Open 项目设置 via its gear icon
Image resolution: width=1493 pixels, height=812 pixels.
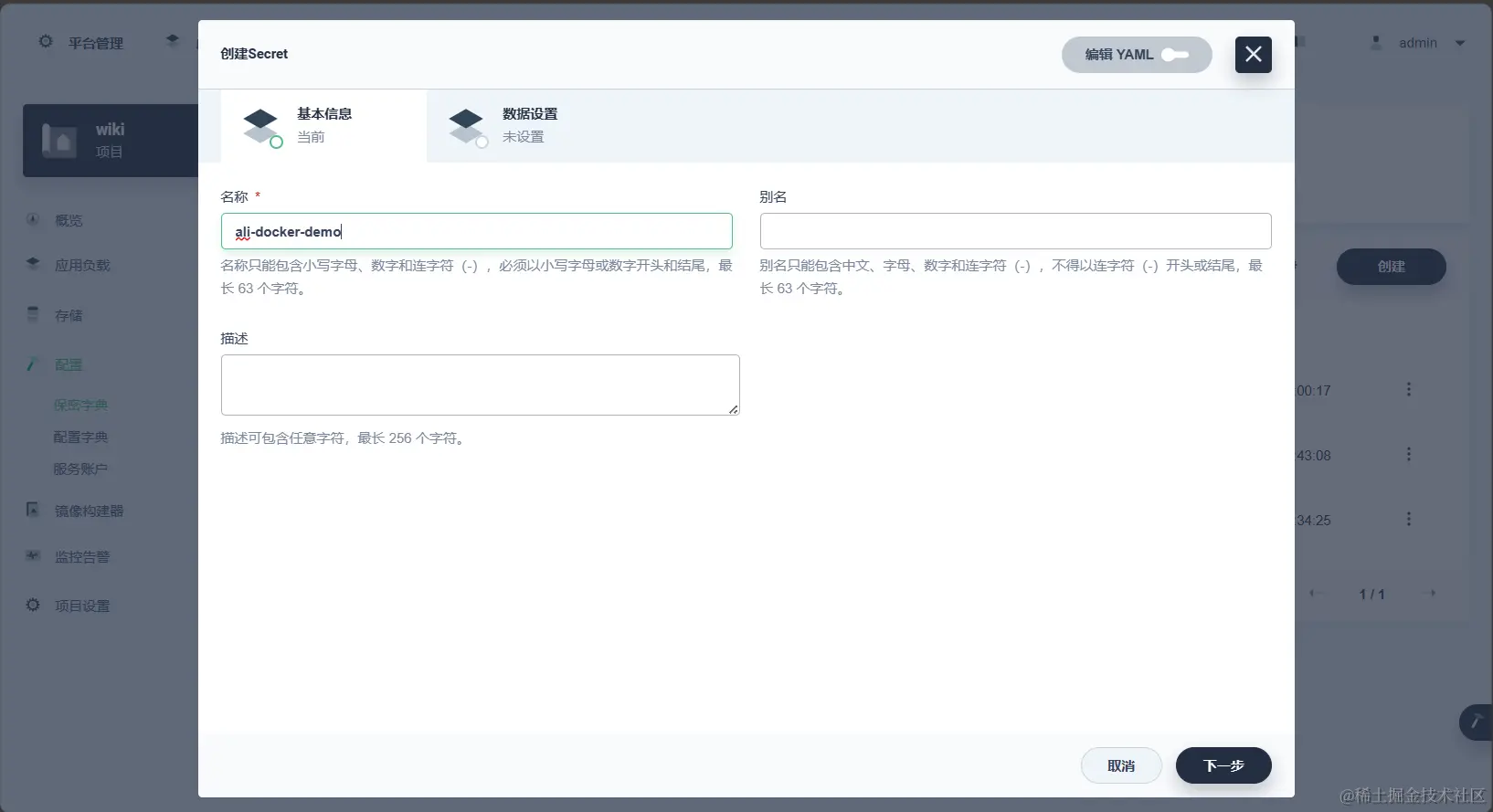click(33, 605)
